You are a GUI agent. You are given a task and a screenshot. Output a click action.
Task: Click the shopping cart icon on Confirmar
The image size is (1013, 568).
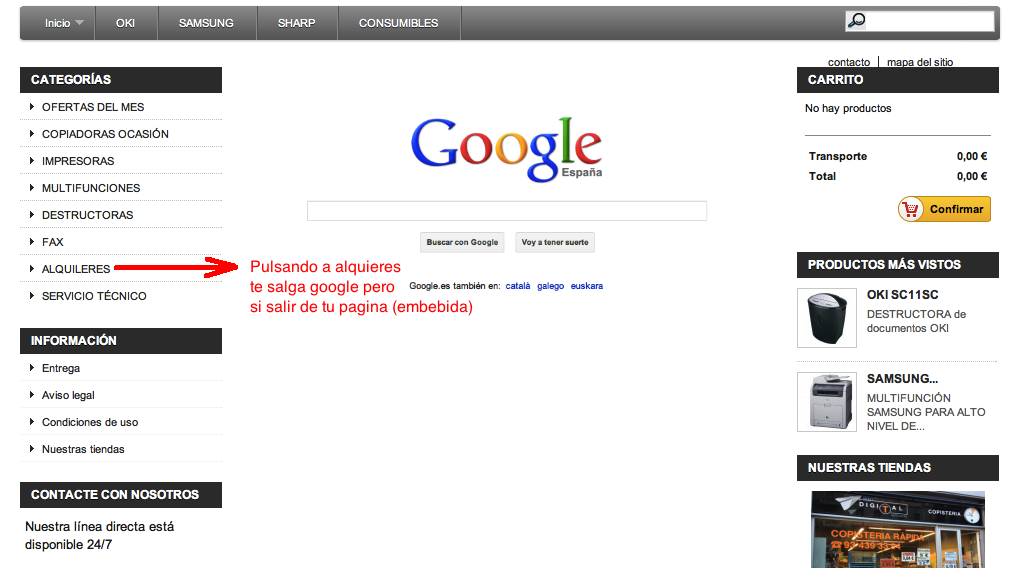coord(911,209)
